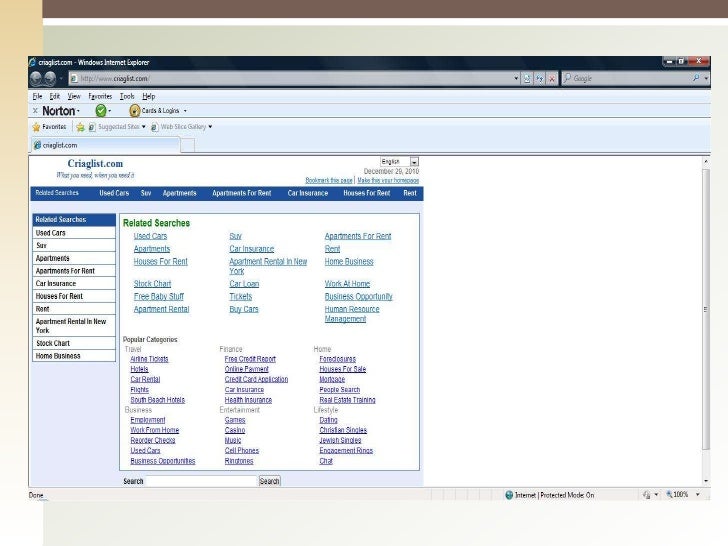Click the Jewish Singles link

coord(340,440)
